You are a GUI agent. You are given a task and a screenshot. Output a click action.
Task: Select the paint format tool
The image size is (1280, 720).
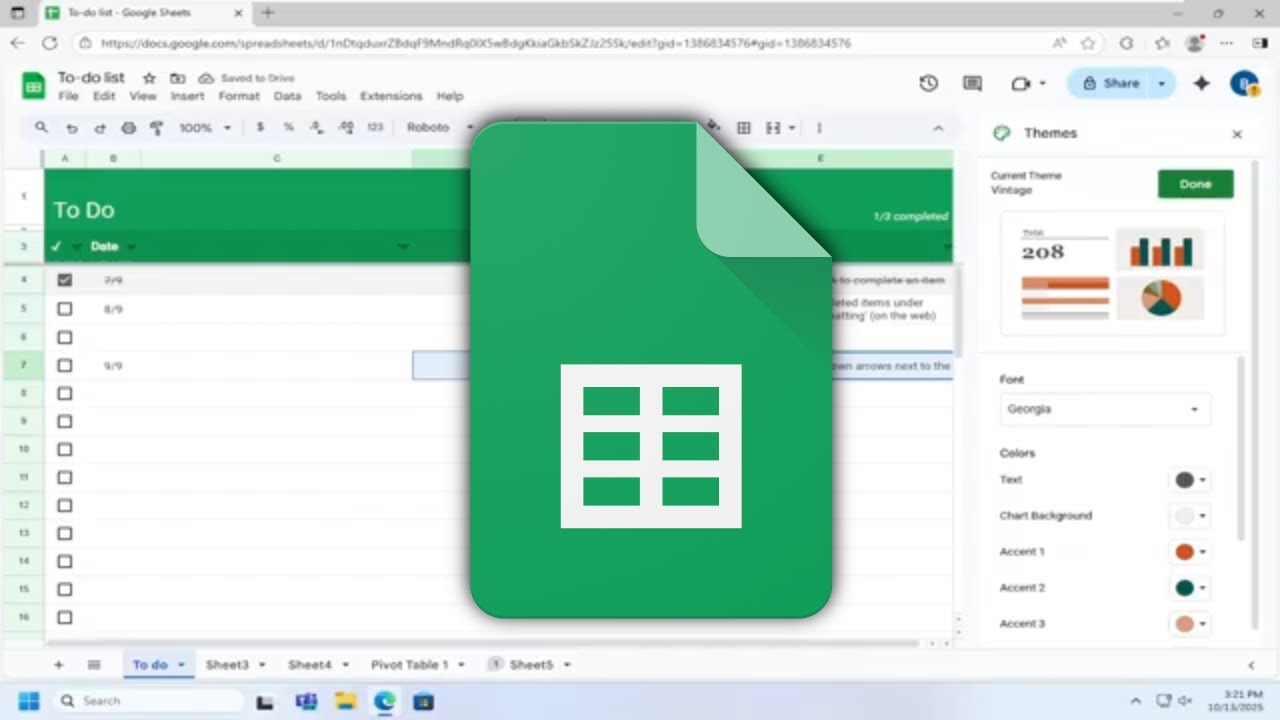coord(156,128)
